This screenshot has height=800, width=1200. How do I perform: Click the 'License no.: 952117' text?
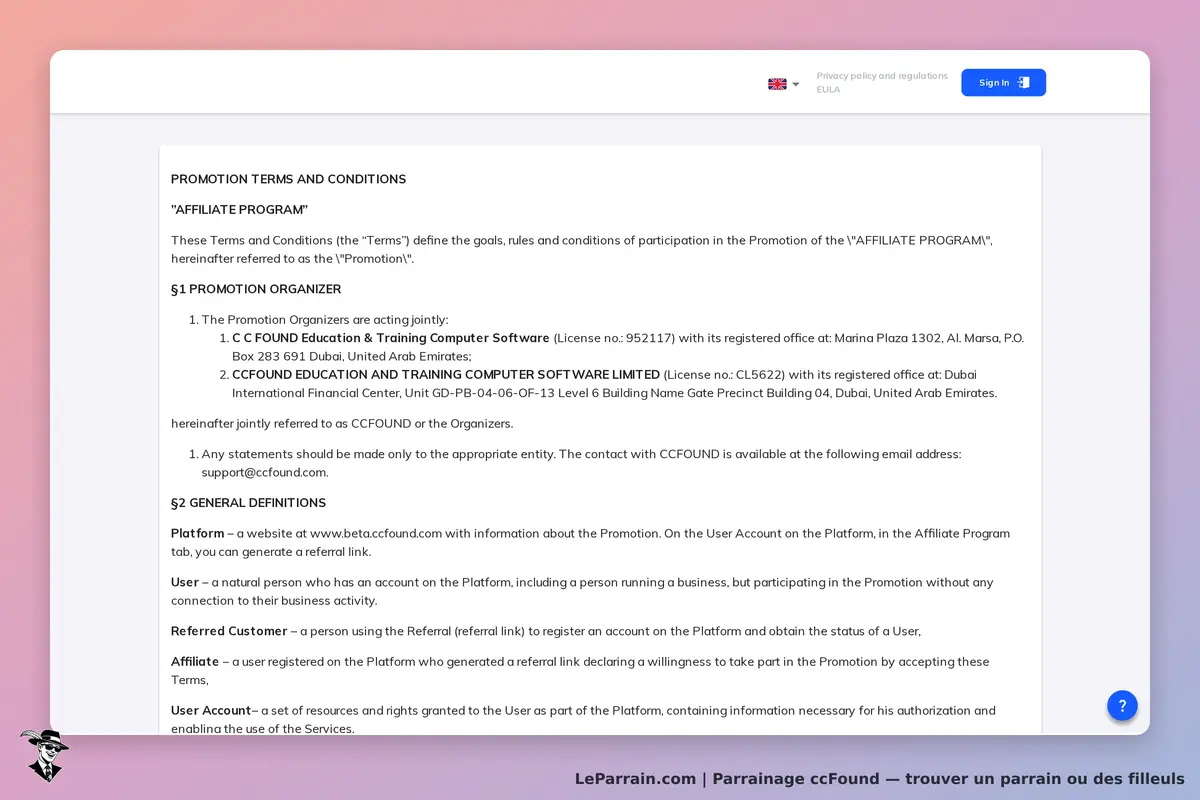(x=614, y=338)
